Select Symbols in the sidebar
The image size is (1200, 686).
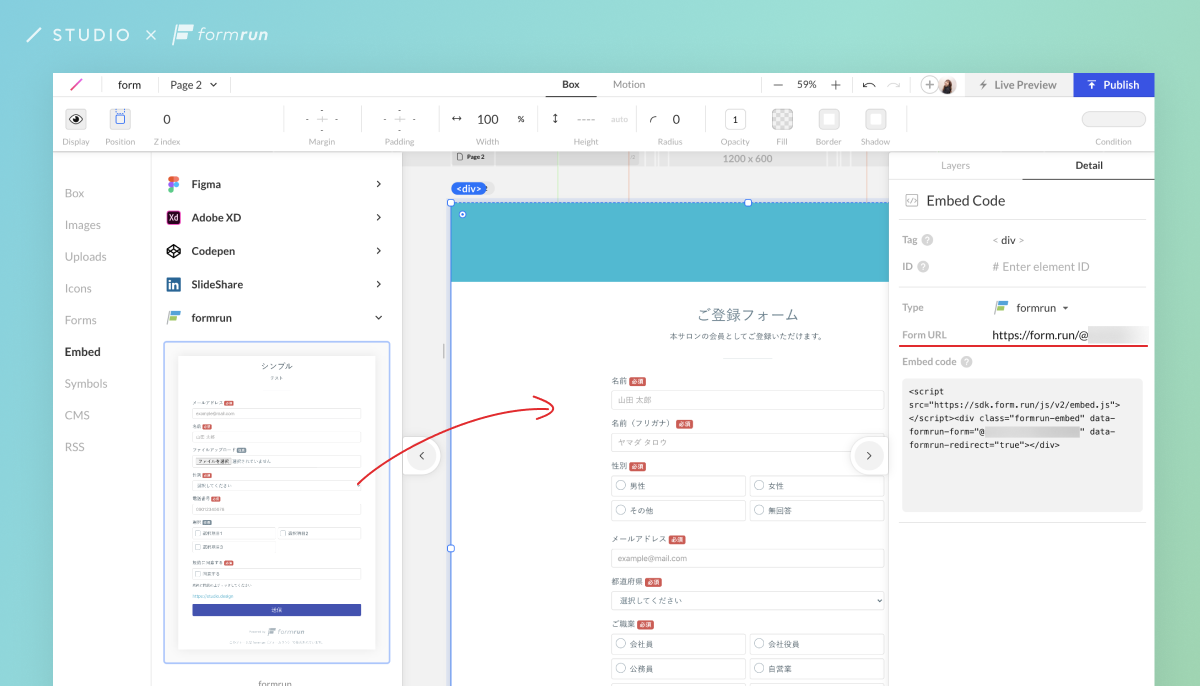point(86,384)
